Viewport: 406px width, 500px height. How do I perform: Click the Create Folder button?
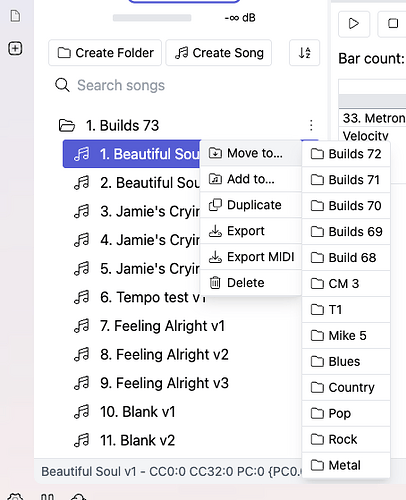[x=105, y=53]
